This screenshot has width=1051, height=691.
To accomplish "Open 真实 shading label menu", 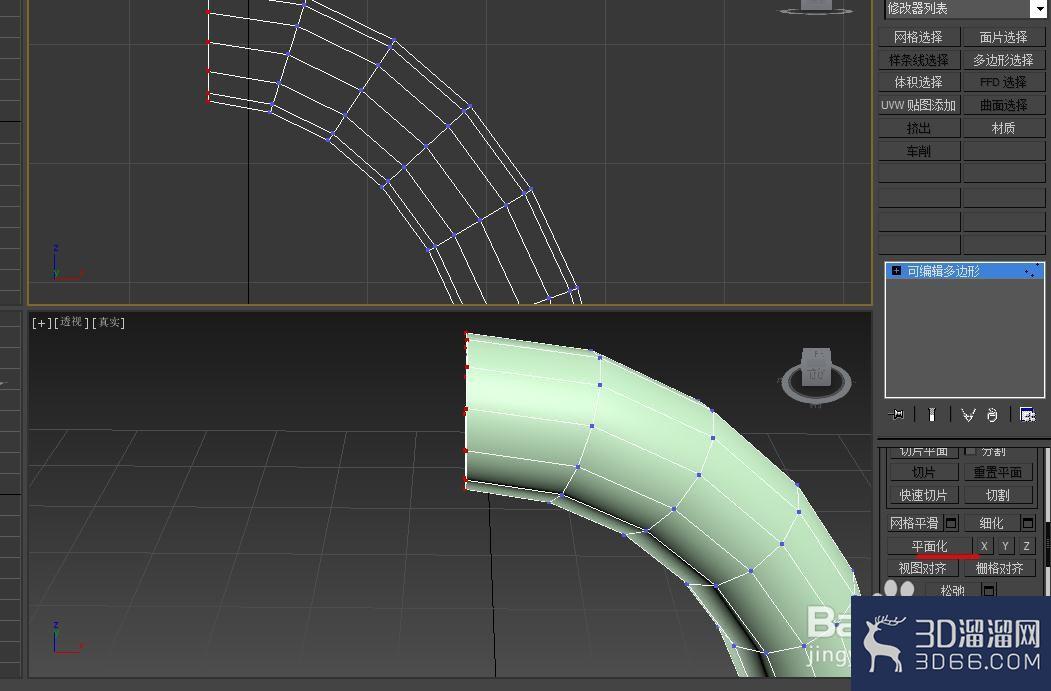I will [109, 322].
